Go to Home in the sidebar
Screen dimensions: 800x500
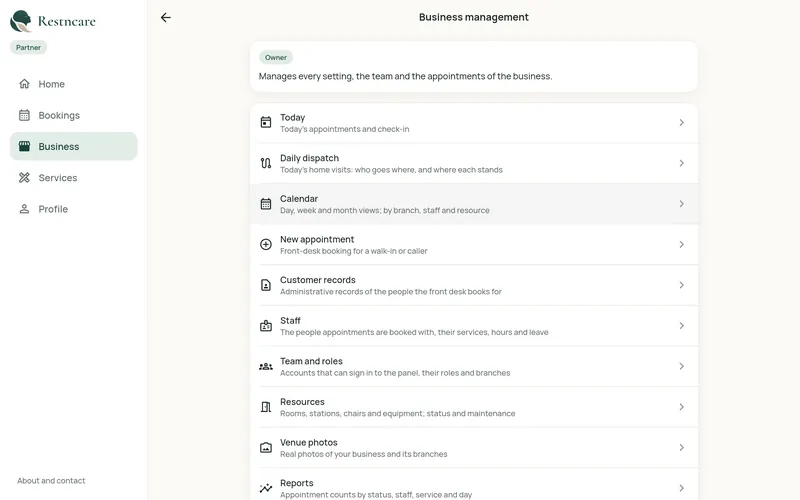73,84
